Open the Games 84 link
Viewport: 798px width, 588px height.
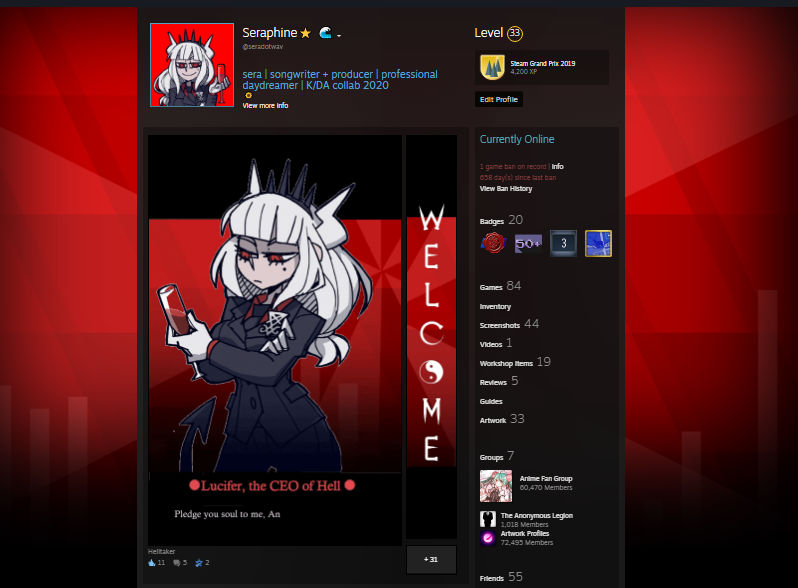point(500,286)
